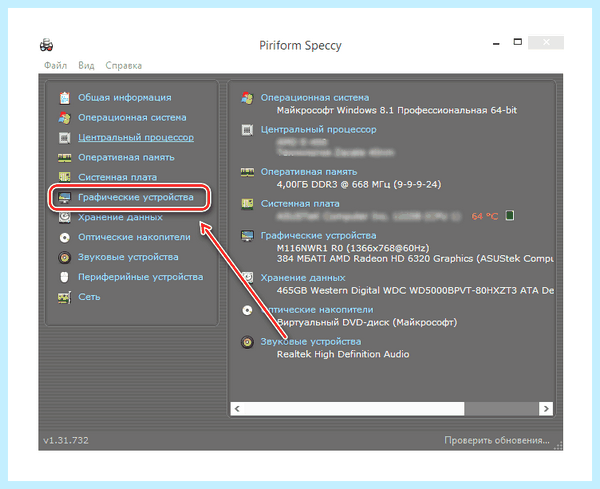
Task: Click the Speccy app icon in title bar
Action: 46,45
